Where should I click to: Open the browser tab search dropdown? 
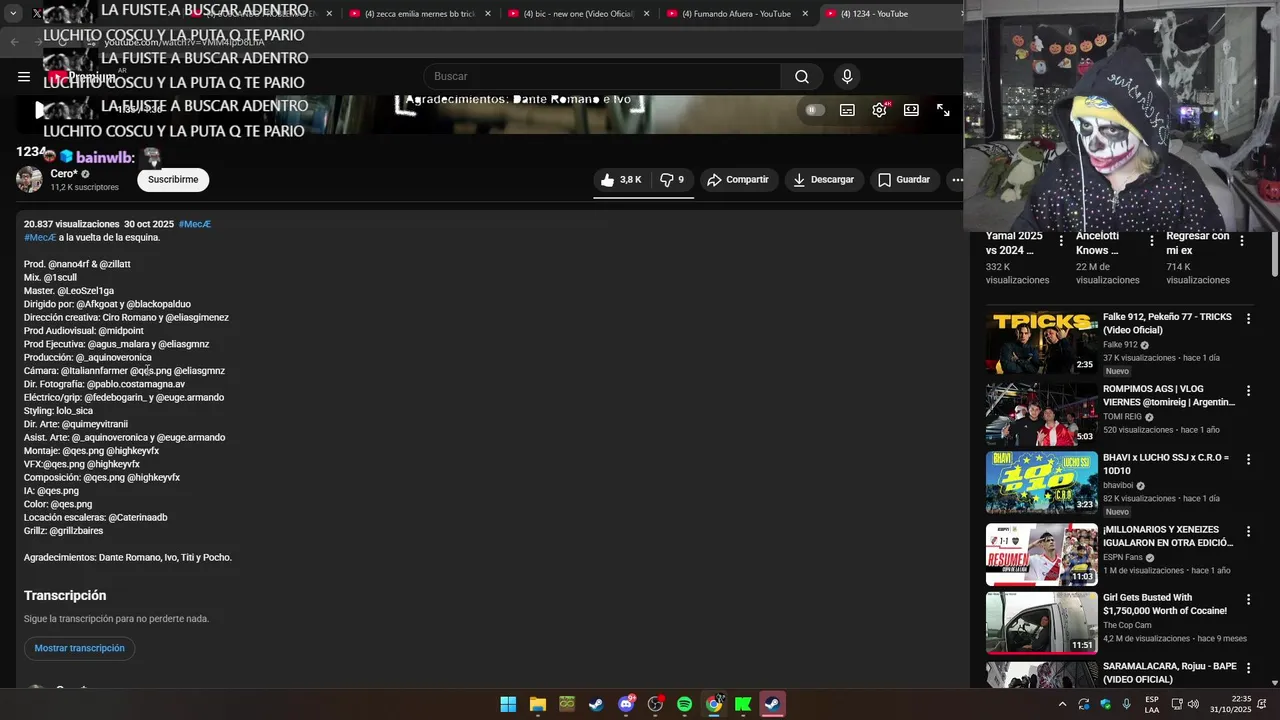pos(14,14)
